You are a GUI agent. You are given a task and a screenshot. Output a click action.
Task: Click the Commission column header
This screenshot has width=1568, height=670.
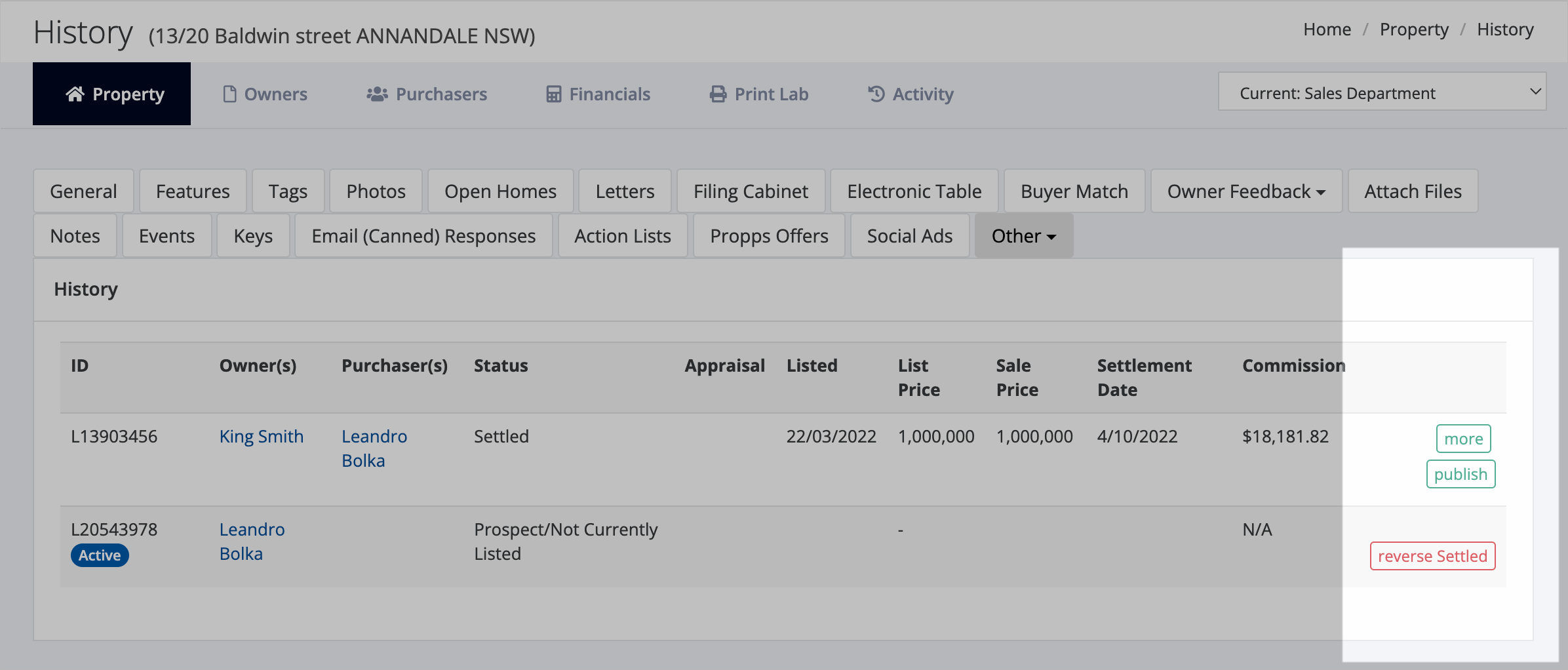(x=1294, y=366)
